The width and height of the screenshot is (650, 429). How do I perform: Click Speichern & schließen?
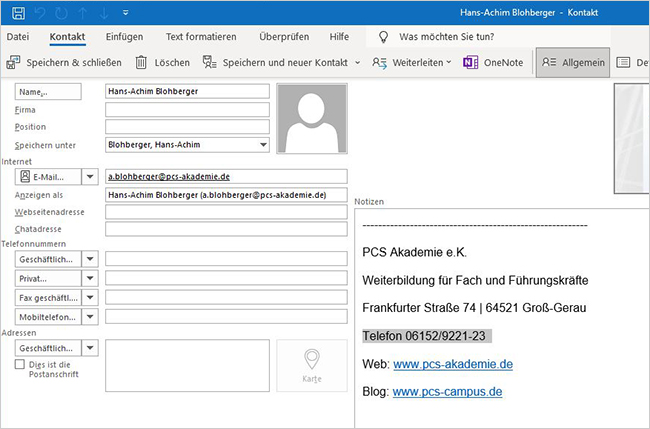[x=64, y=63]
